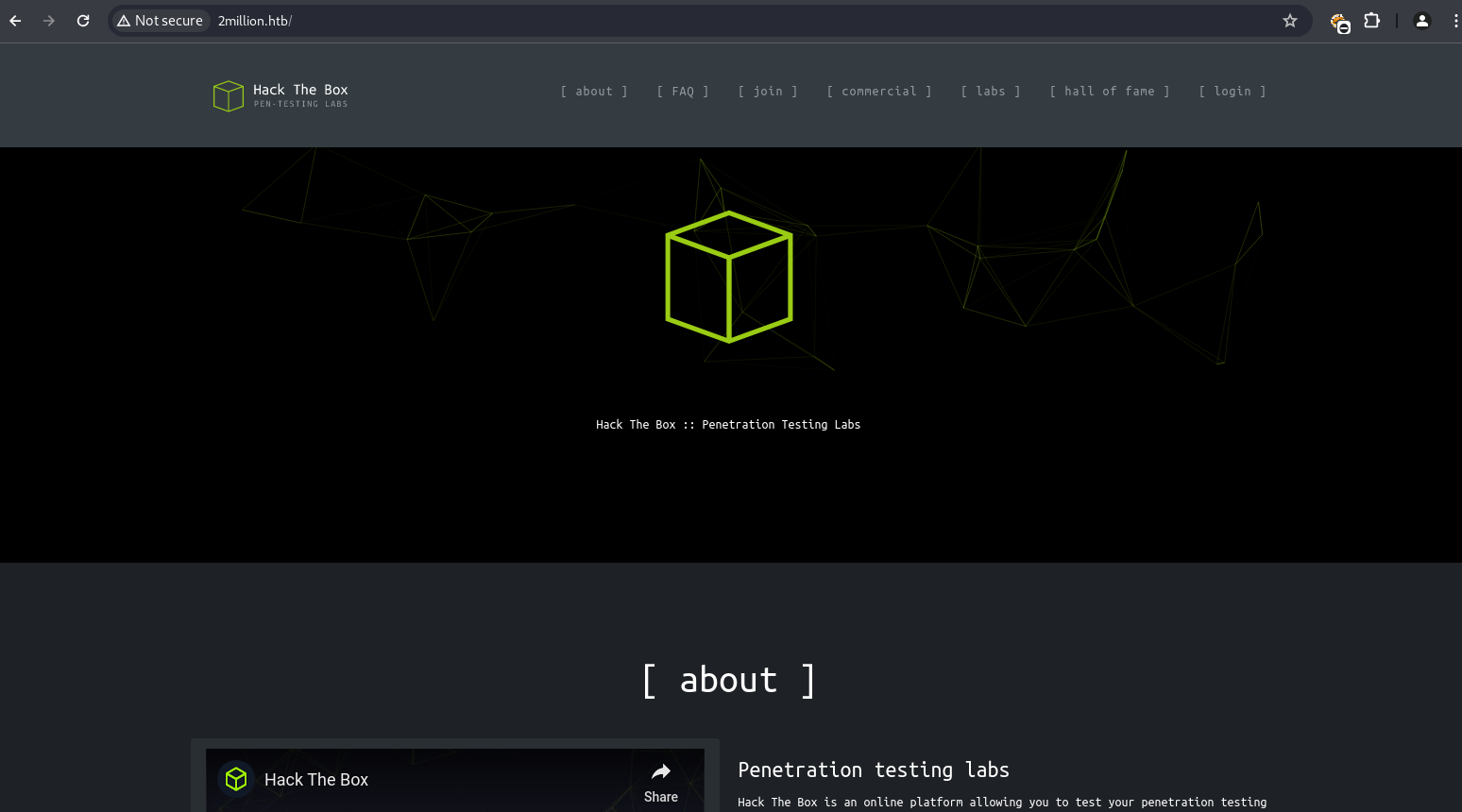Reload the current page
Screen dimensions: 1462x812
point(83,21)
